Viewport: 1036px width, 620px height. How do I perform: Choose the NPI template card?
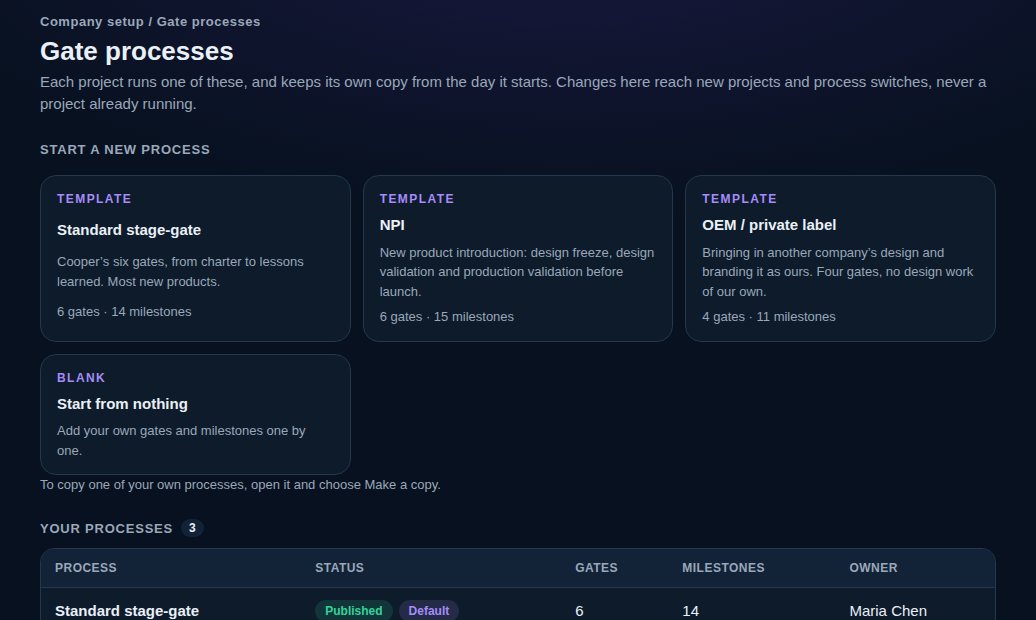pyautogui.click(x=517, y=258)
